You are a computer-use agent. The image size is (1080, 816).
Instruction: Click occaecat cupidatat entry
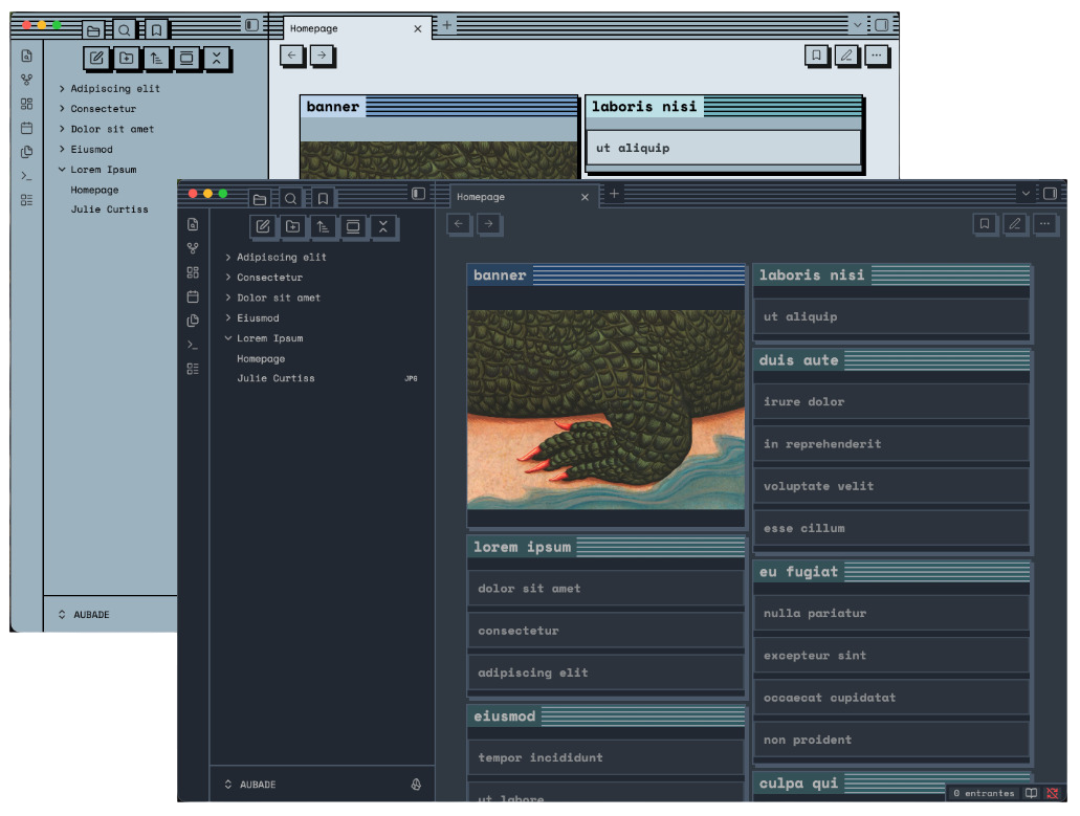click(891, 698)
